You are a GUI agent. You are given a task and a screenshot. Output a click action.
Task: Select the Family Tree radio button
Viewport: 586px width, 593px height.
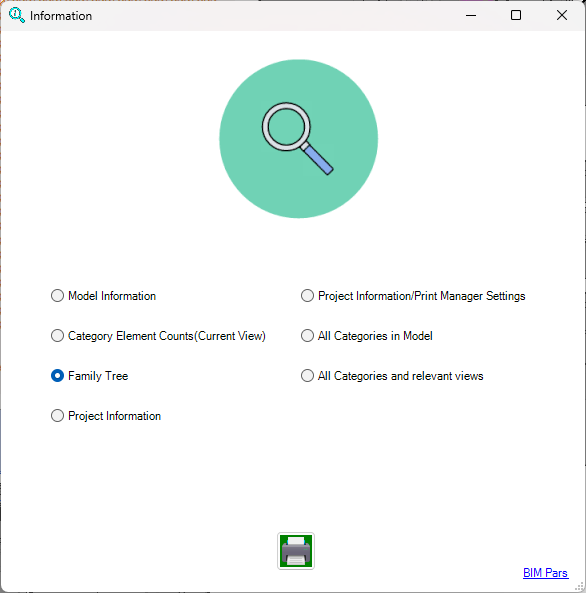(58, 376)
